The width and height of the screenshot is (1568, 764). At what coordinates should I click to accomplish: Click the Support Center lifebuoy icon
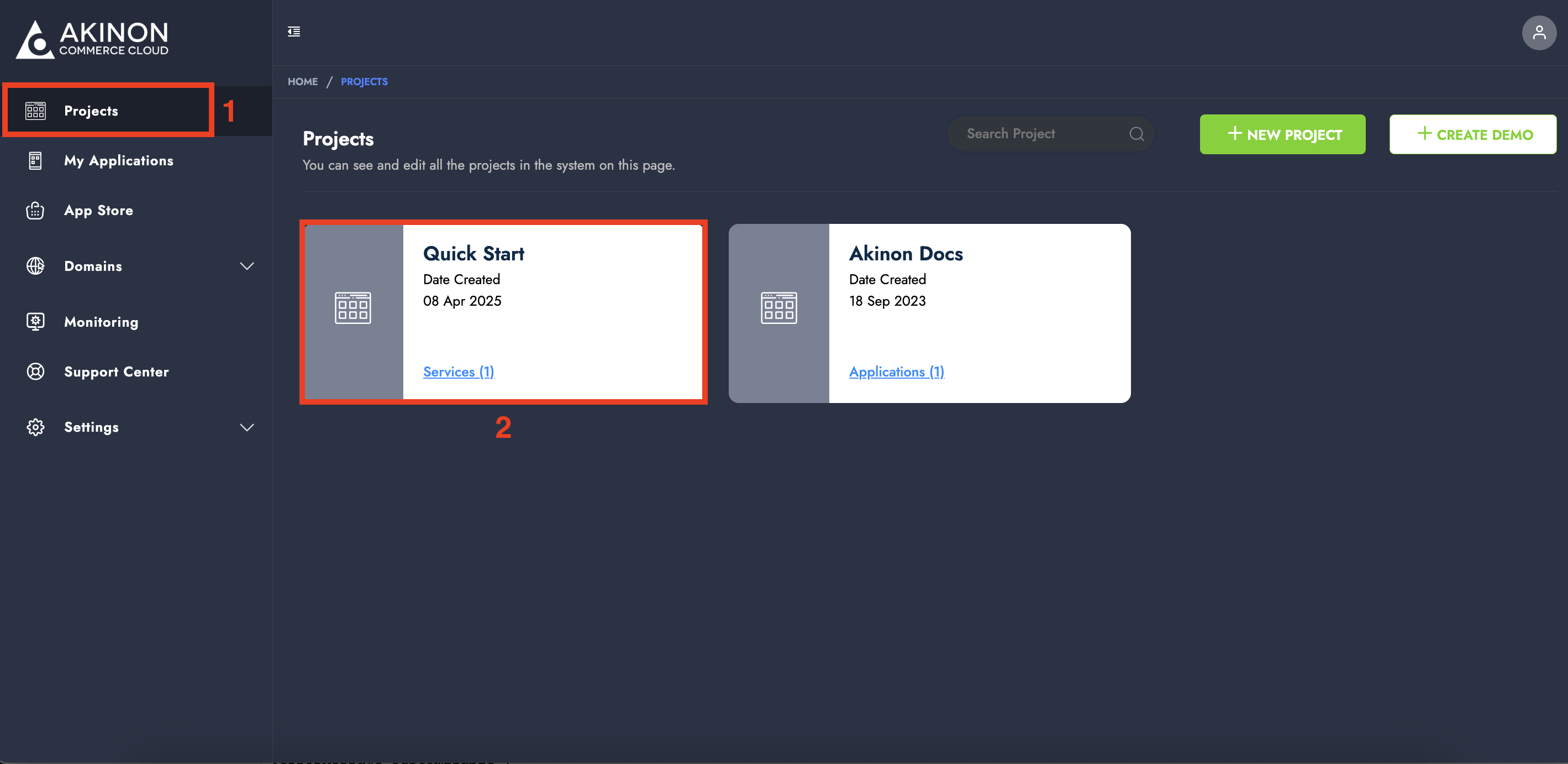point(35,371)
